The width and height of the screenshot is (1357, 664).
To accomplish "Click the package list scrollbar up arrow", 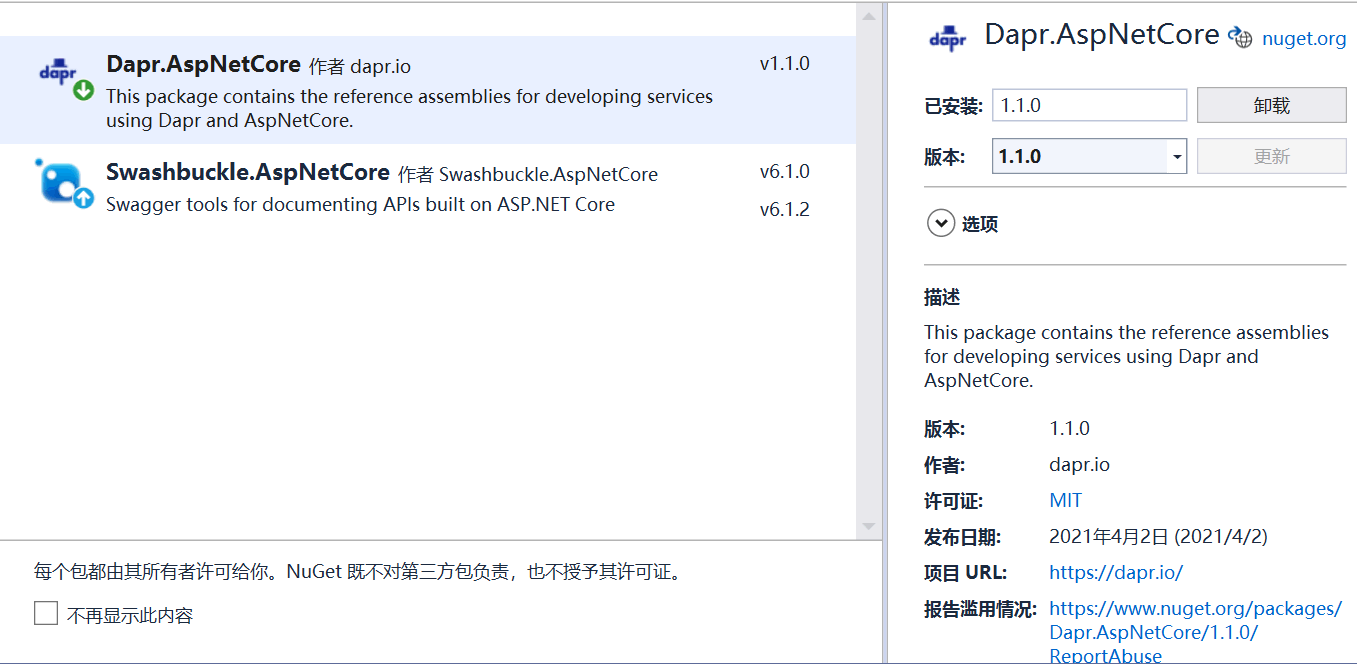I will pyautogui.click(x=869, y=15).
